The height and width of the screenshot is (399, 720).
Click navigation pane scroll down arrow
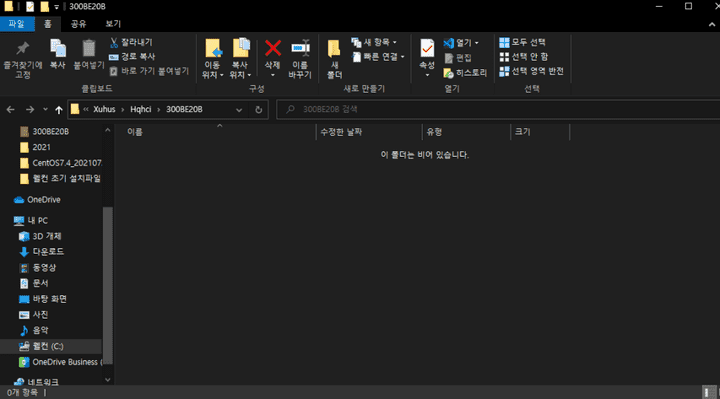(x=108, y=380)
